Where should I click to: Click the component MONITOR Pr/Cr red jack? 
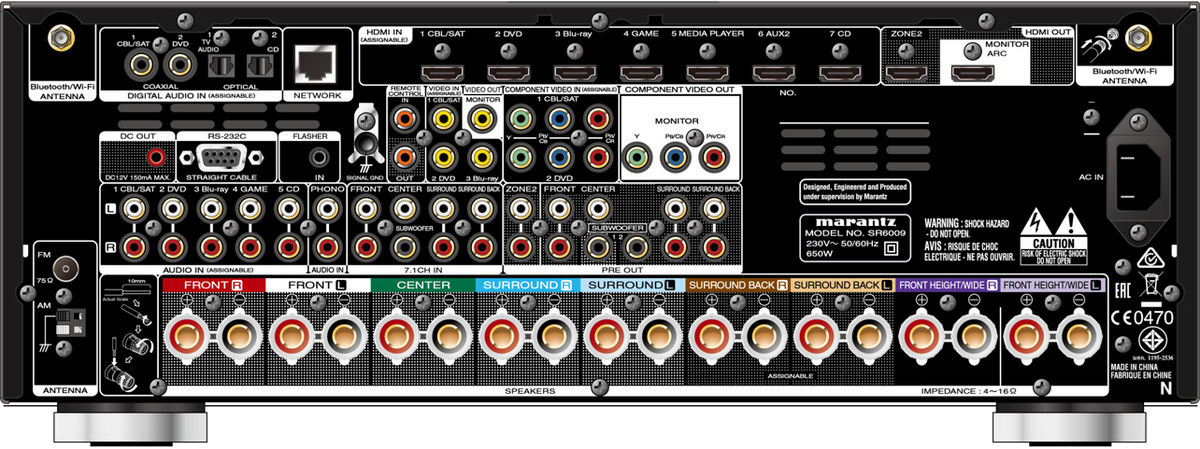pos(714,157)
